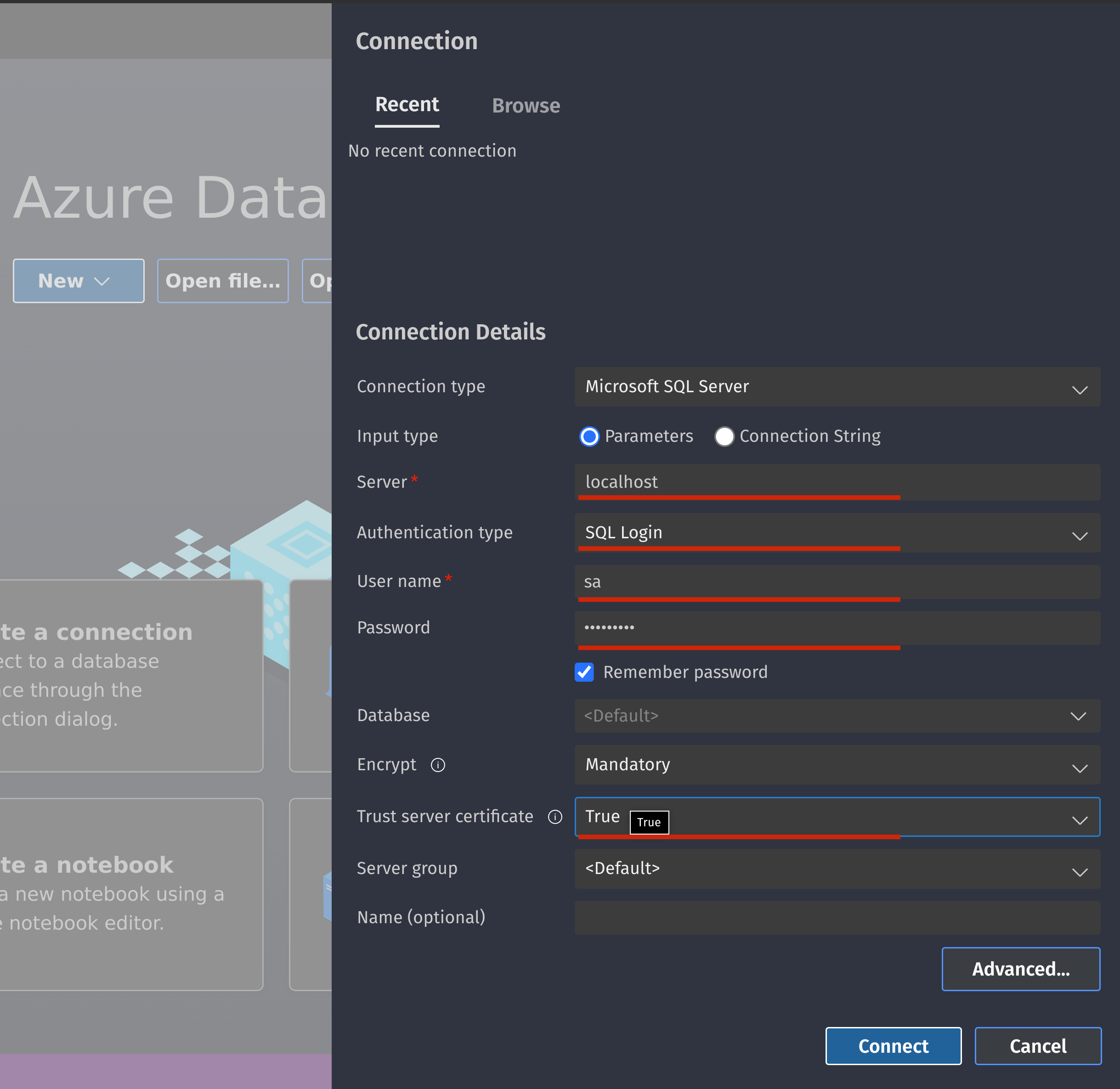Click the Create a connection card
Viewport: 1120px width, 1089px height.
tap(131, 676)
